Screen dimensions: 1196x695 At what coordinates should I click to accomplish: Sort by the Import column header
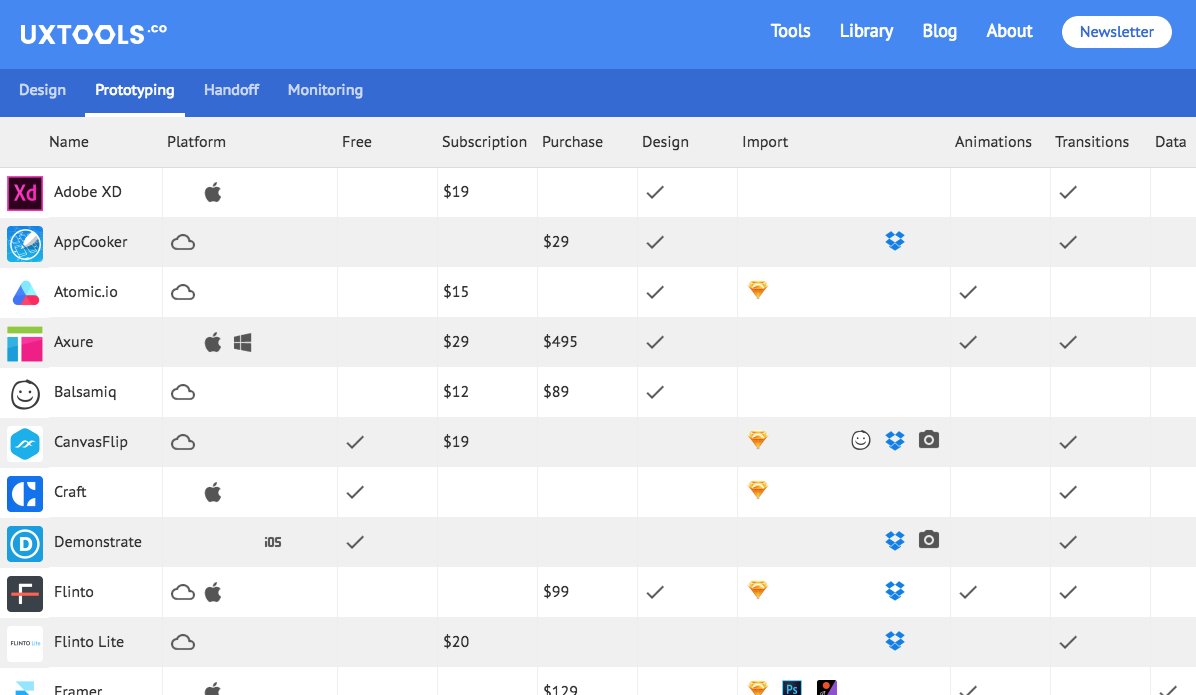[x=764, y=142]
